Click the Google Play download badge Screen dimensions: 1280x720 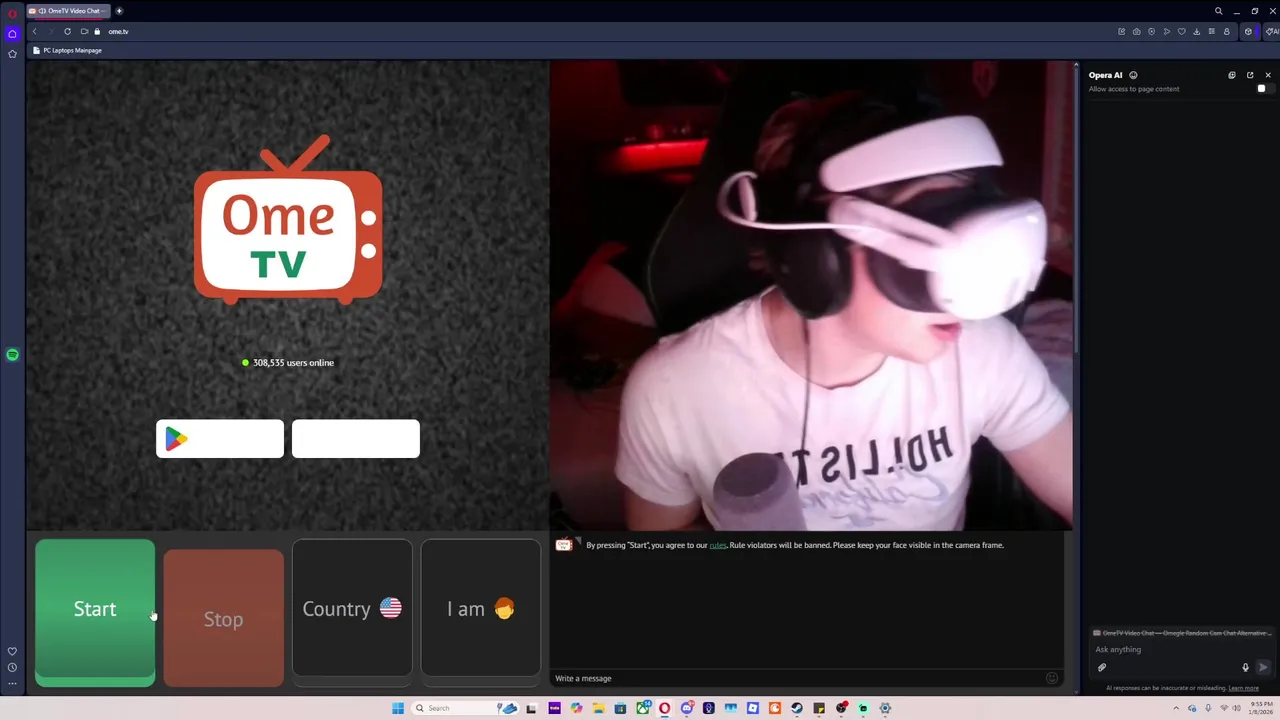tap(220, 439)
